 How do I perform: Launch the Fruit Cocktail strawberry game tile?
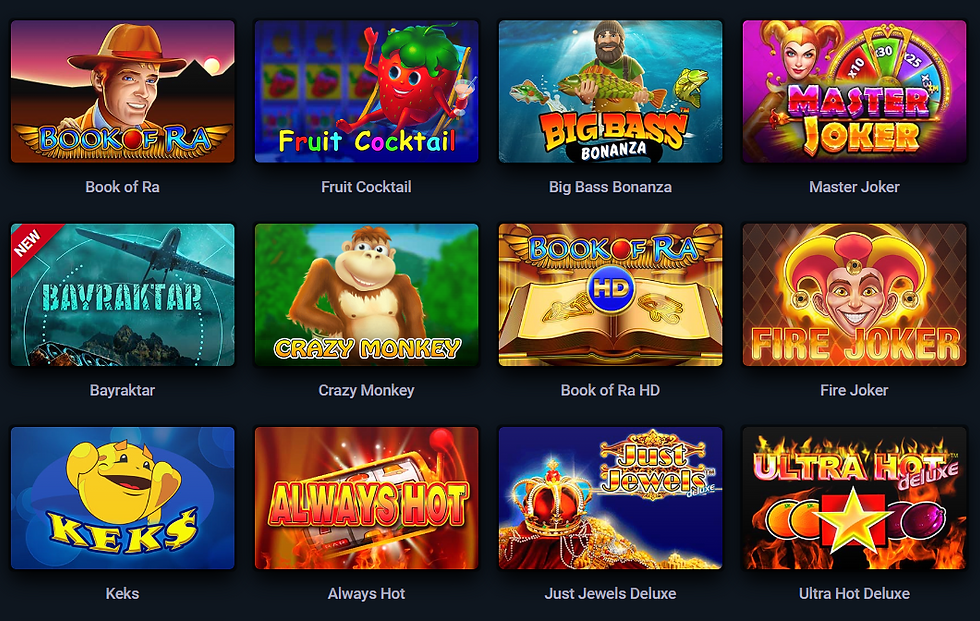tap(366, 91)
